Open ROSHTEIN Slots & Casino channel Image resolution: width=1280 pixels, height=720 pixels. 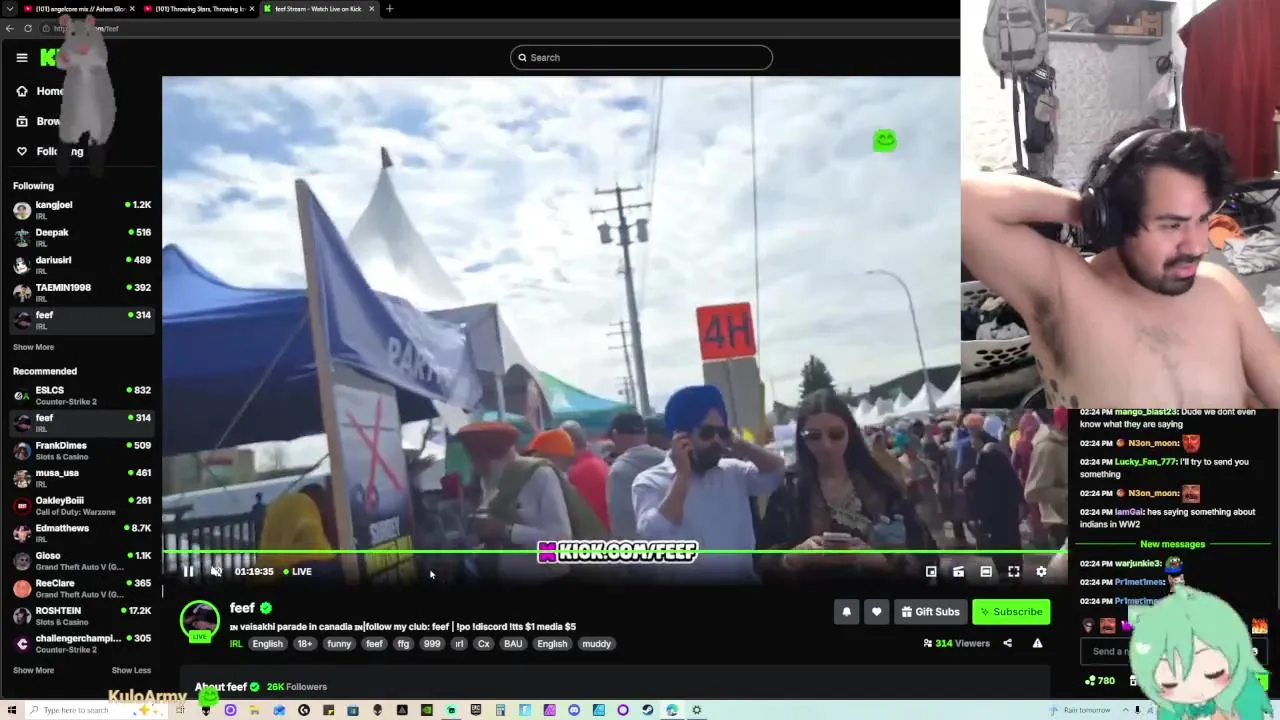(81, 615)
